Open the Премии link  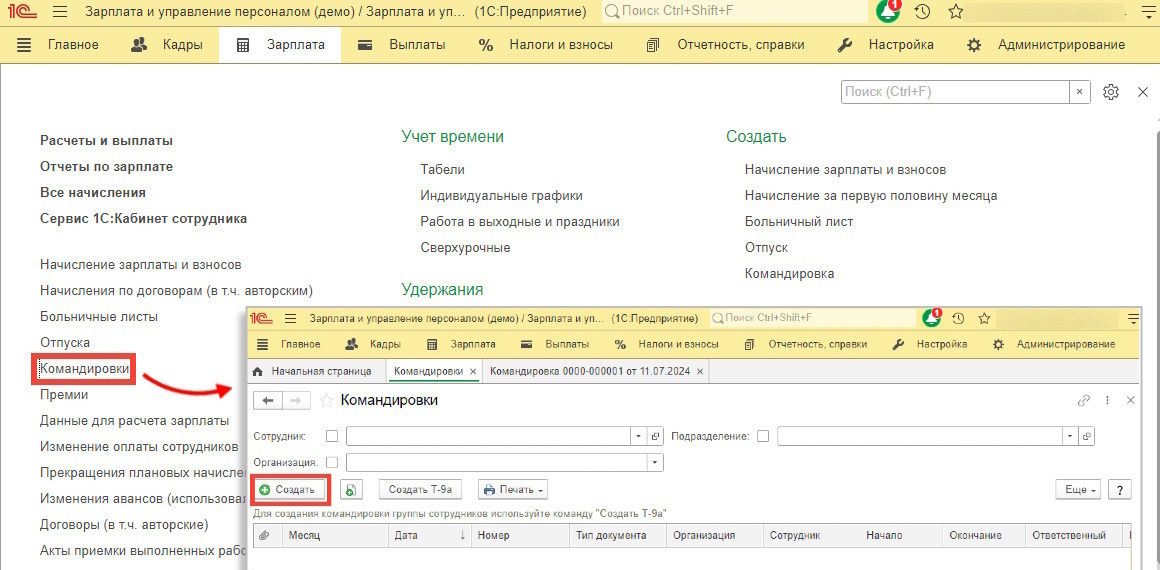click(64, 395)
